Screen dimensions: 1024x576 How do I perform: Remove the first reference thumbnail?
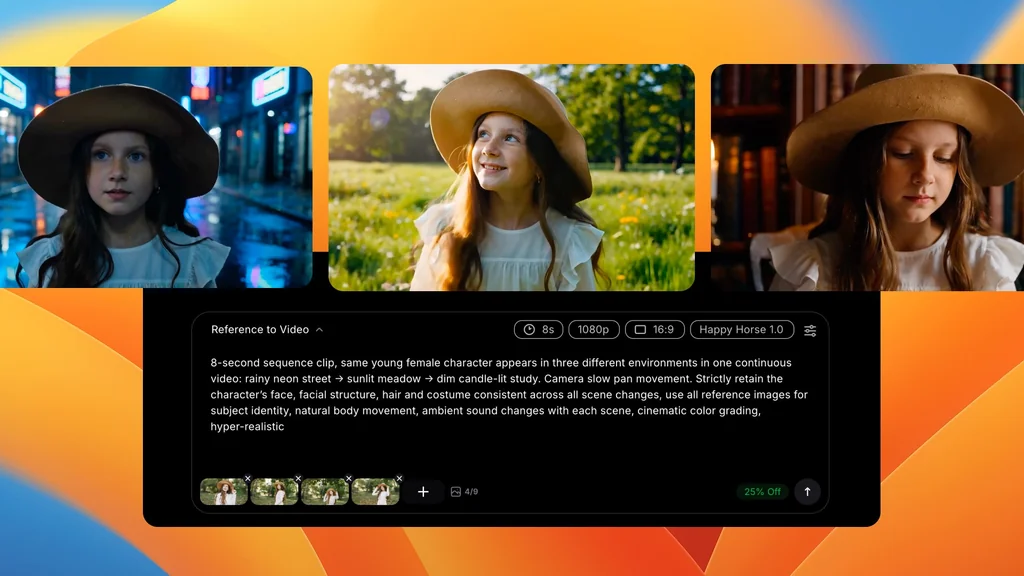(248, 479)
